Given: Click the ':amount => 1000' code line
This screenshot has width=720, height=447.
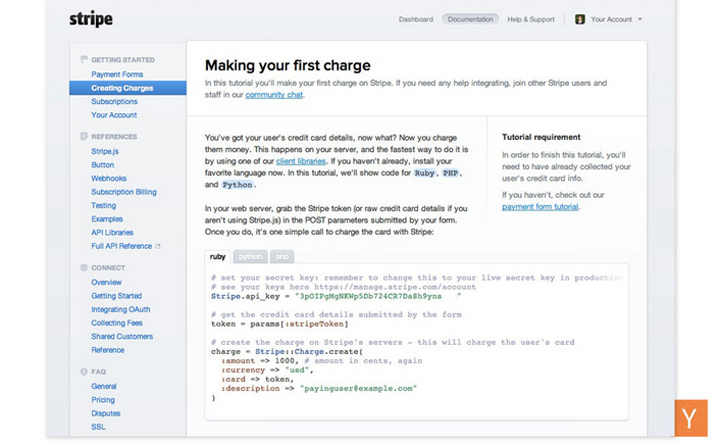Looking at the screenshot, I should [321, 361].
